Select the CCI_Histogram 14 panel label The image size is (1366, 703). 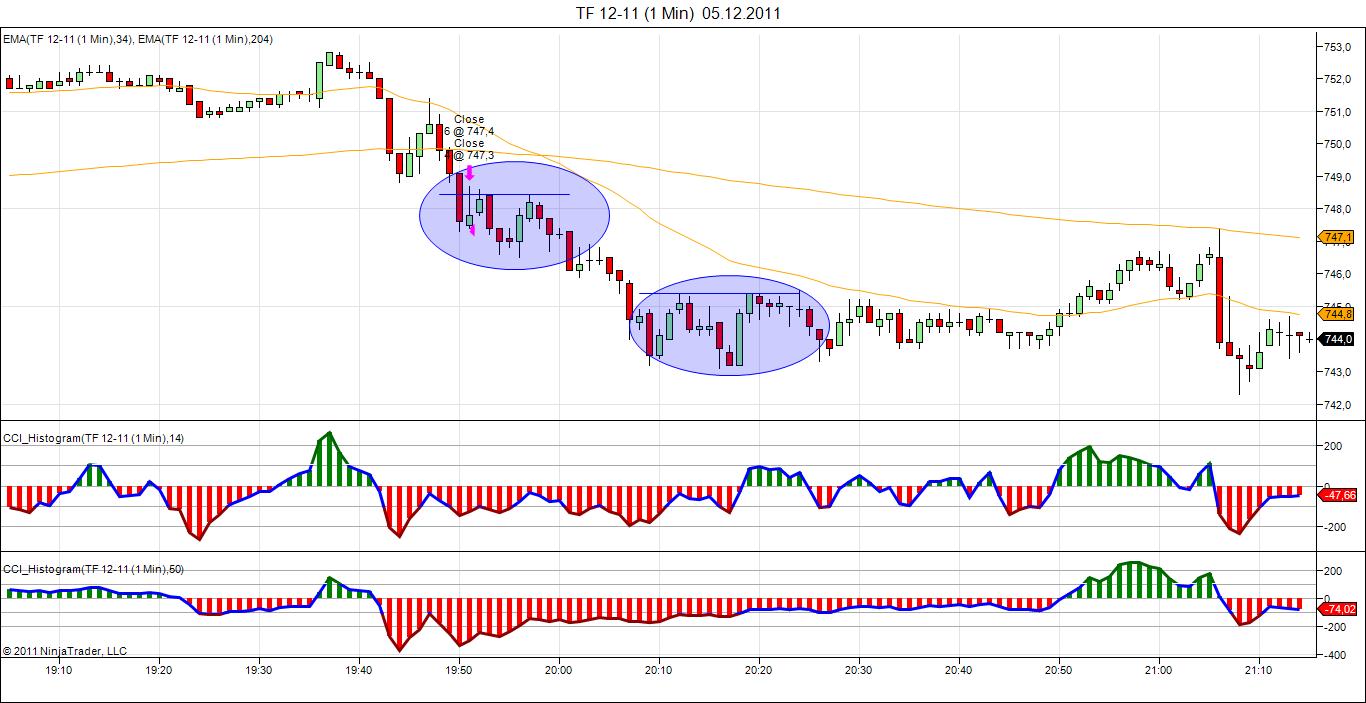pos(94,438)
